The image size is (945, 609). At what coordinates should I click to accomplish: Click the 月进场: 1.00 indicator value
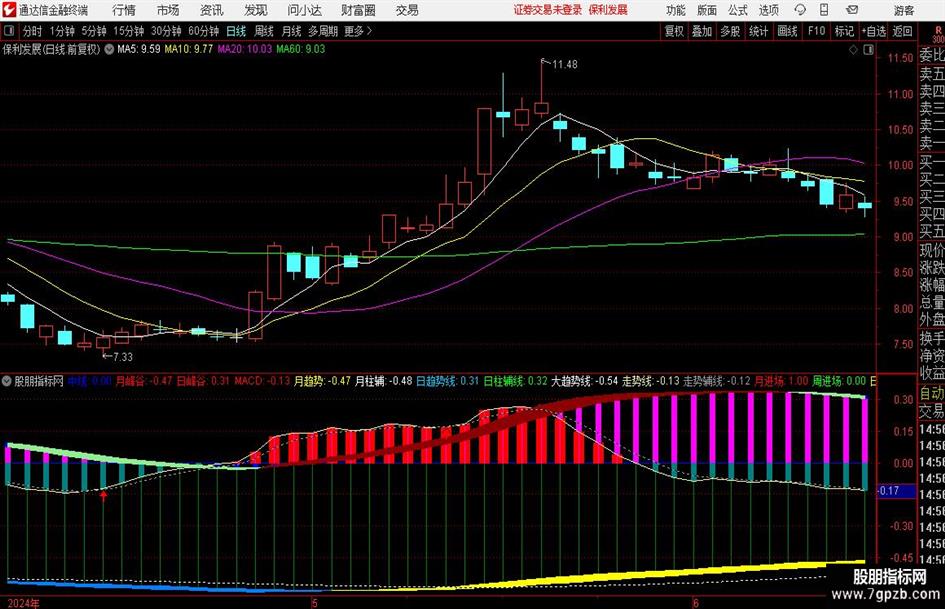pos(781,381)
